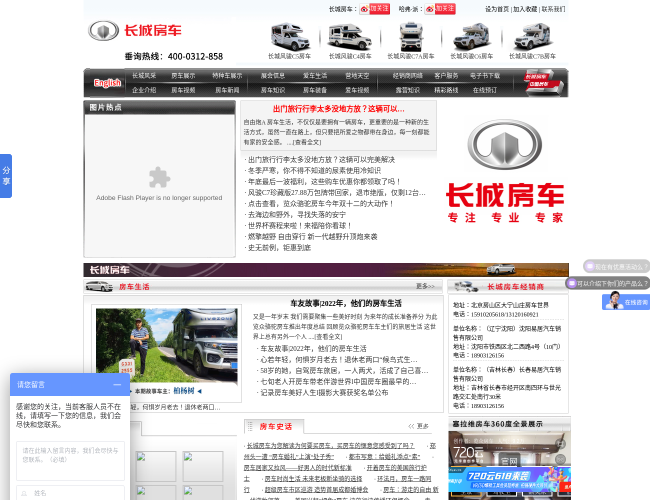The width and height of the screenshot is (650, 500).
Task: Open news item 史无前例，钜惠到底
Action: tap(279, 248)
